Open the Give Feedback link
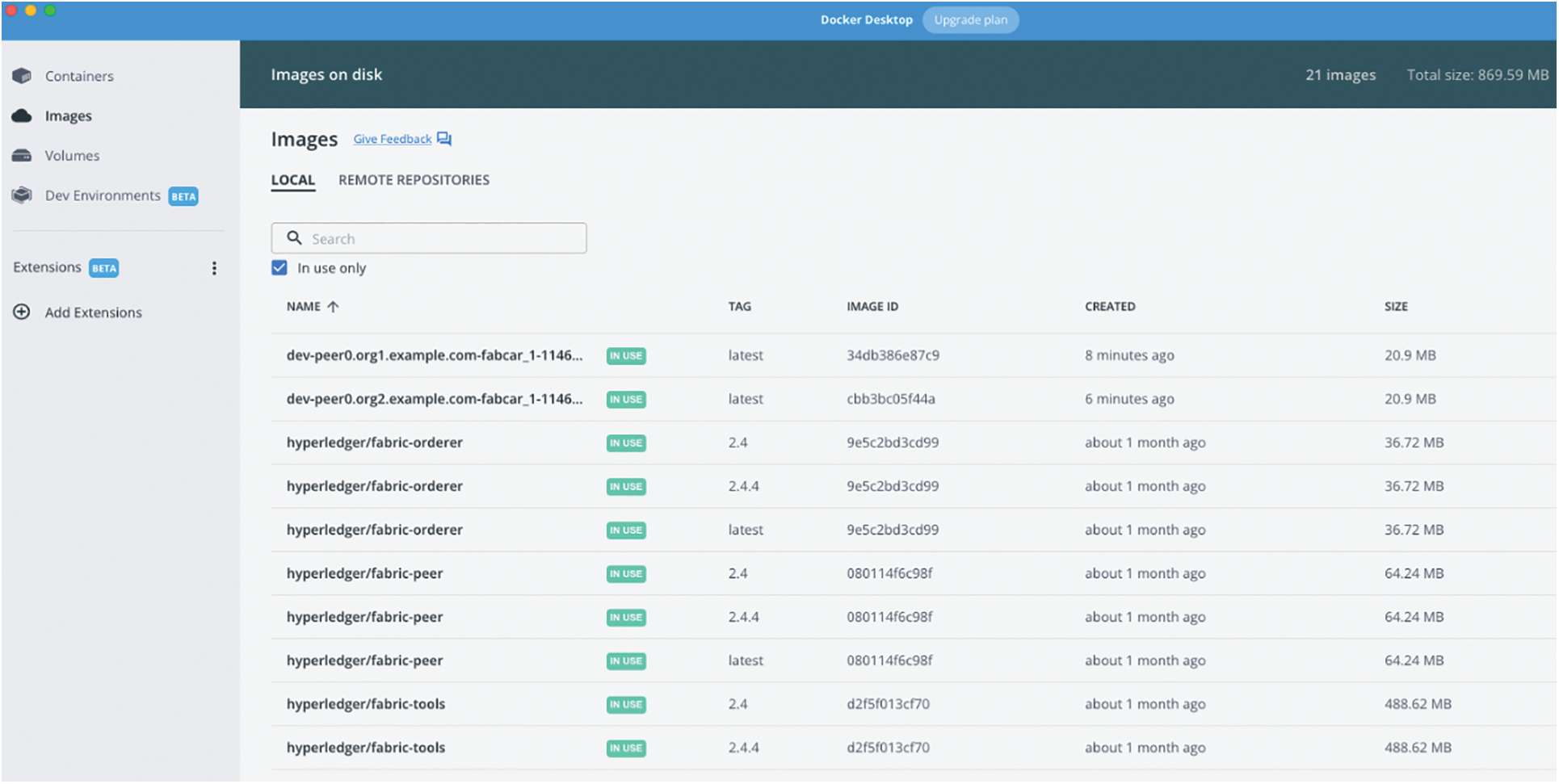 click(x=393, y=139)
